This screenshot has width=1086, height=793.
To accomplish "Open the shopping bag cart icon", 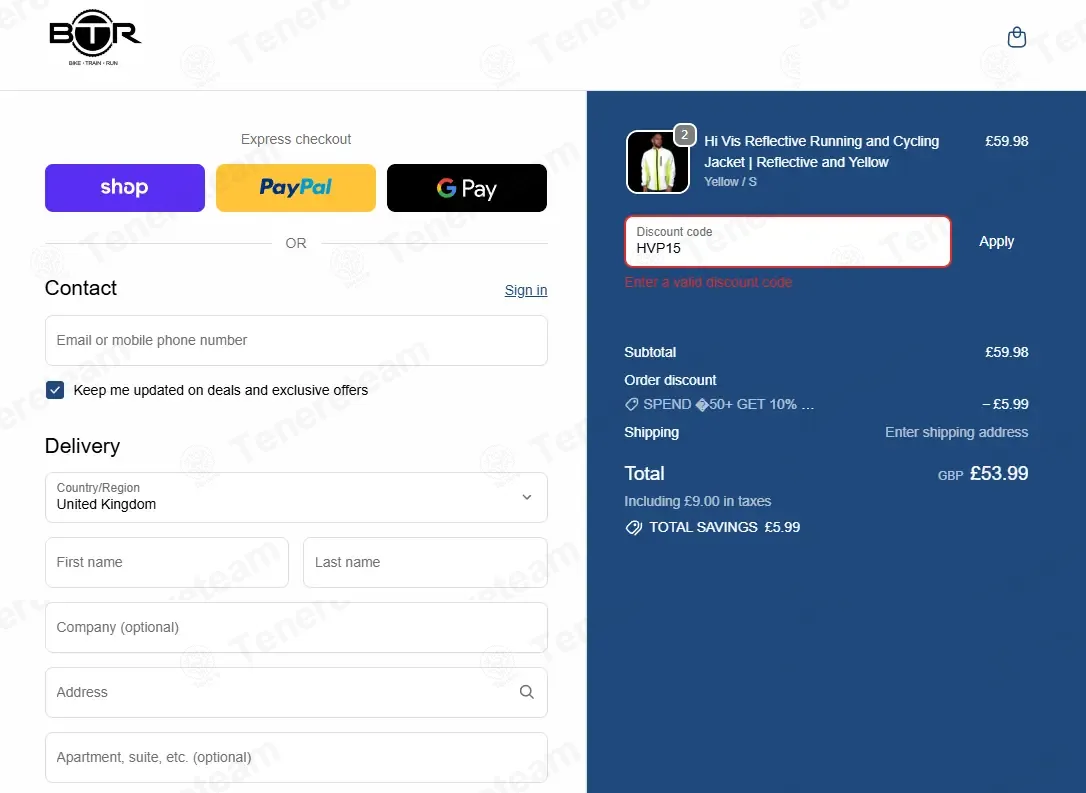I will click(1016, 37).
